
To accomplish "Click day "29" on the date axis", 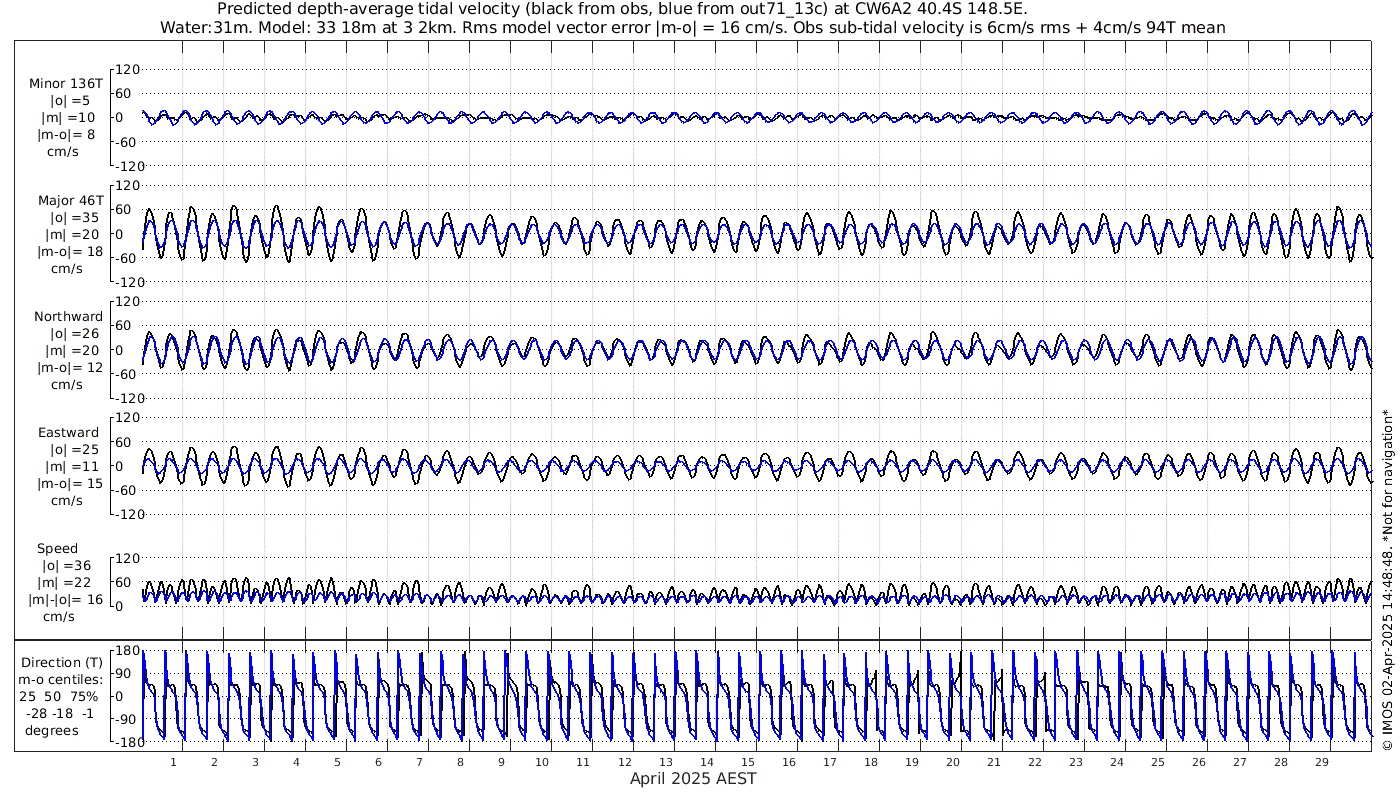I will pos(1321,762).
